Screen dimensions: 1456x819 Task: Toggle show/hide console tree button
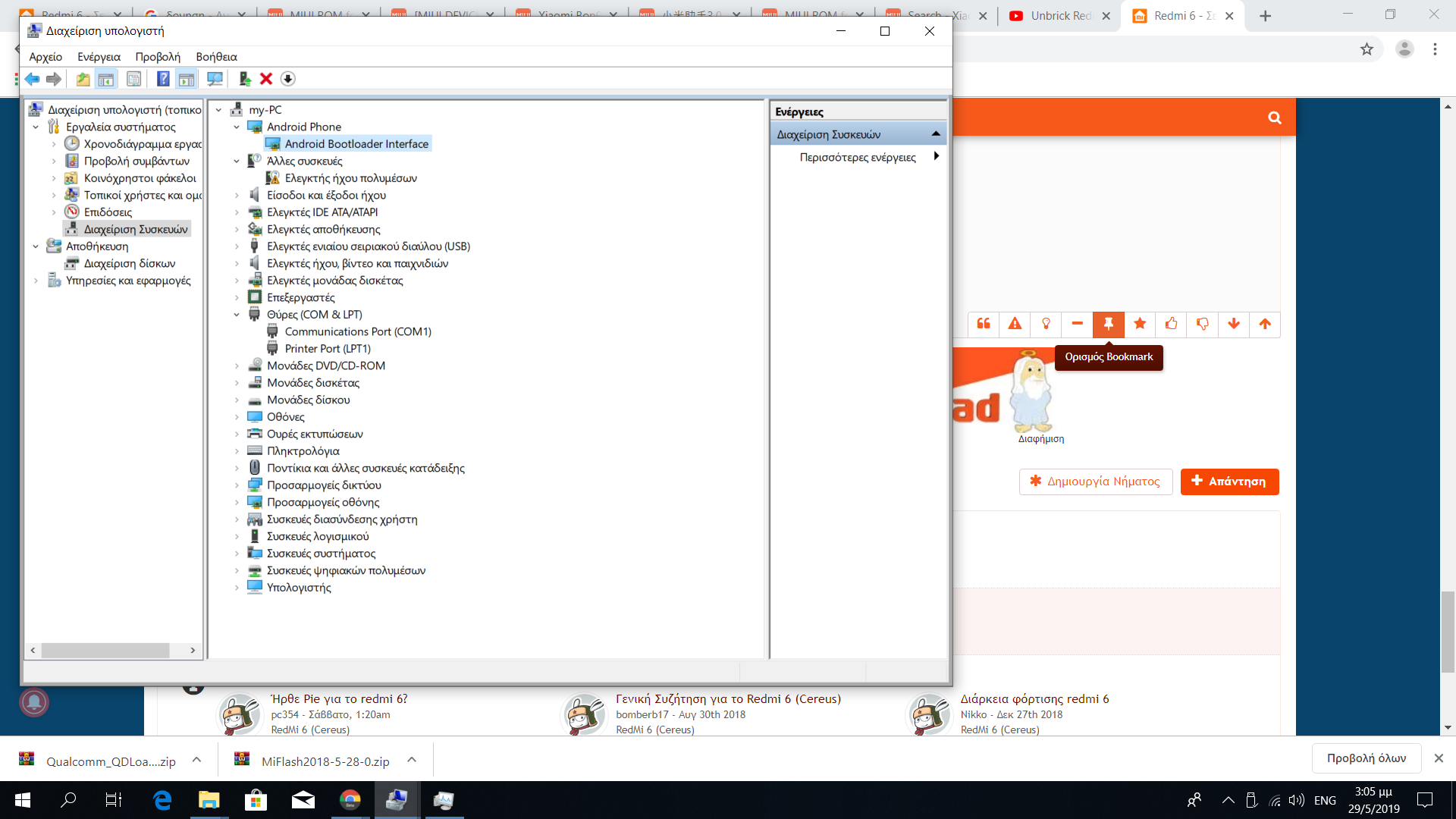pyautogui.click(x=106, y=79)
